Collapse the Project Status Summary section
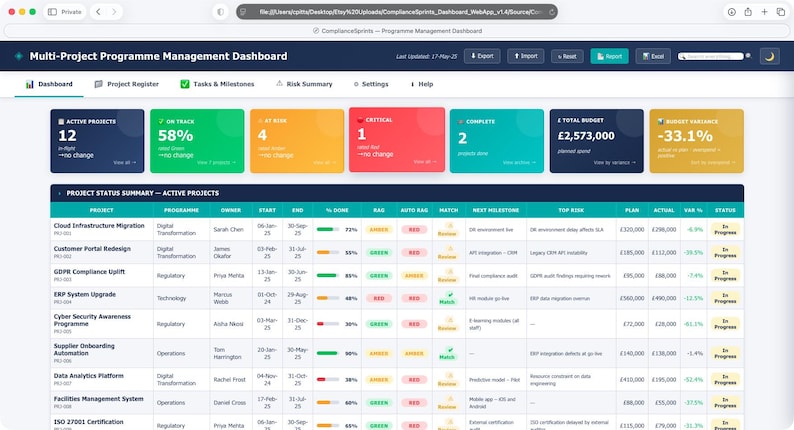 (x=59, y=193)
